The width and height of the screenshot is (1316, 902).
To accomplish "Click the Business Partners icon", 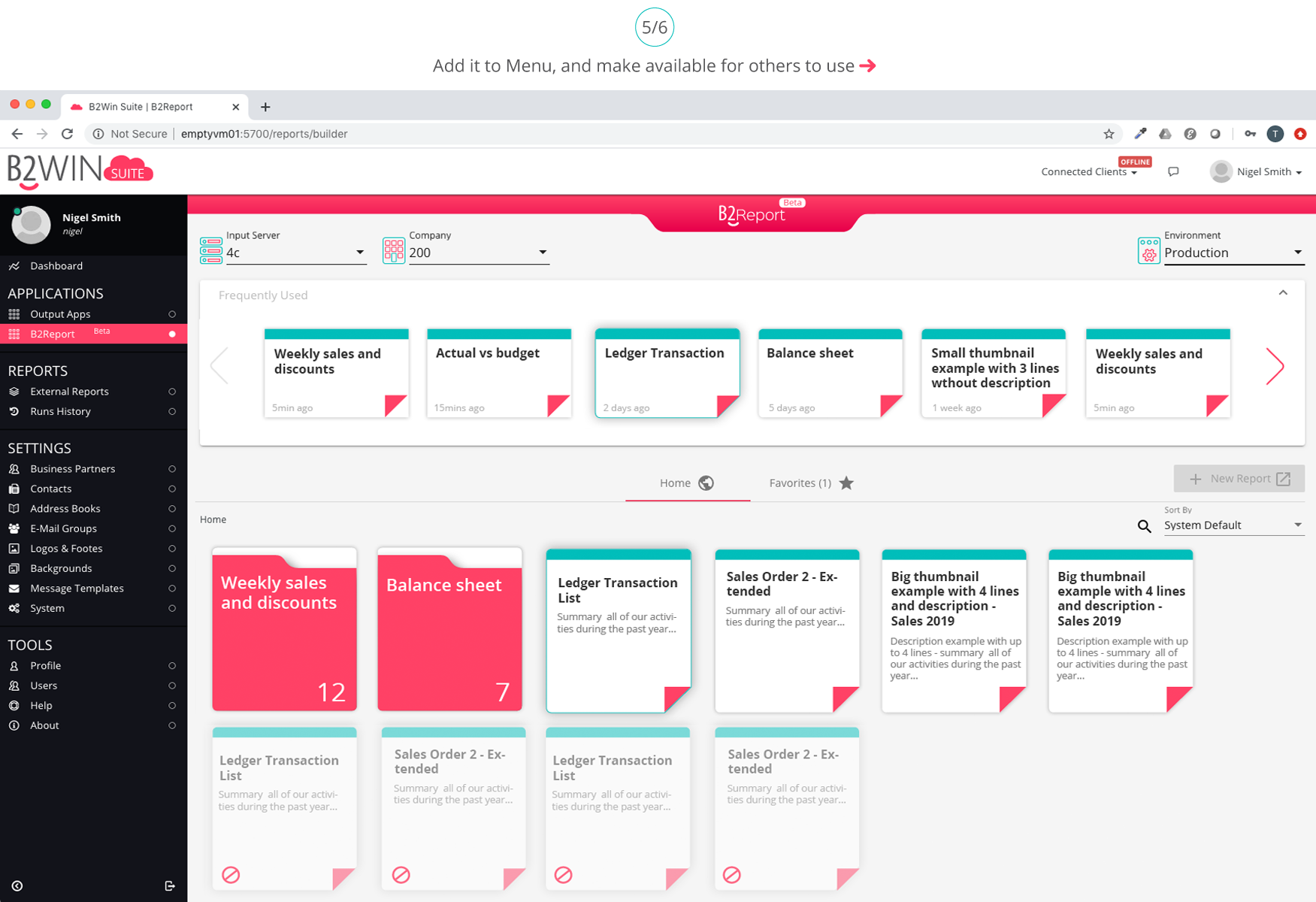I will pyautogui.click(x=14, y=469).
